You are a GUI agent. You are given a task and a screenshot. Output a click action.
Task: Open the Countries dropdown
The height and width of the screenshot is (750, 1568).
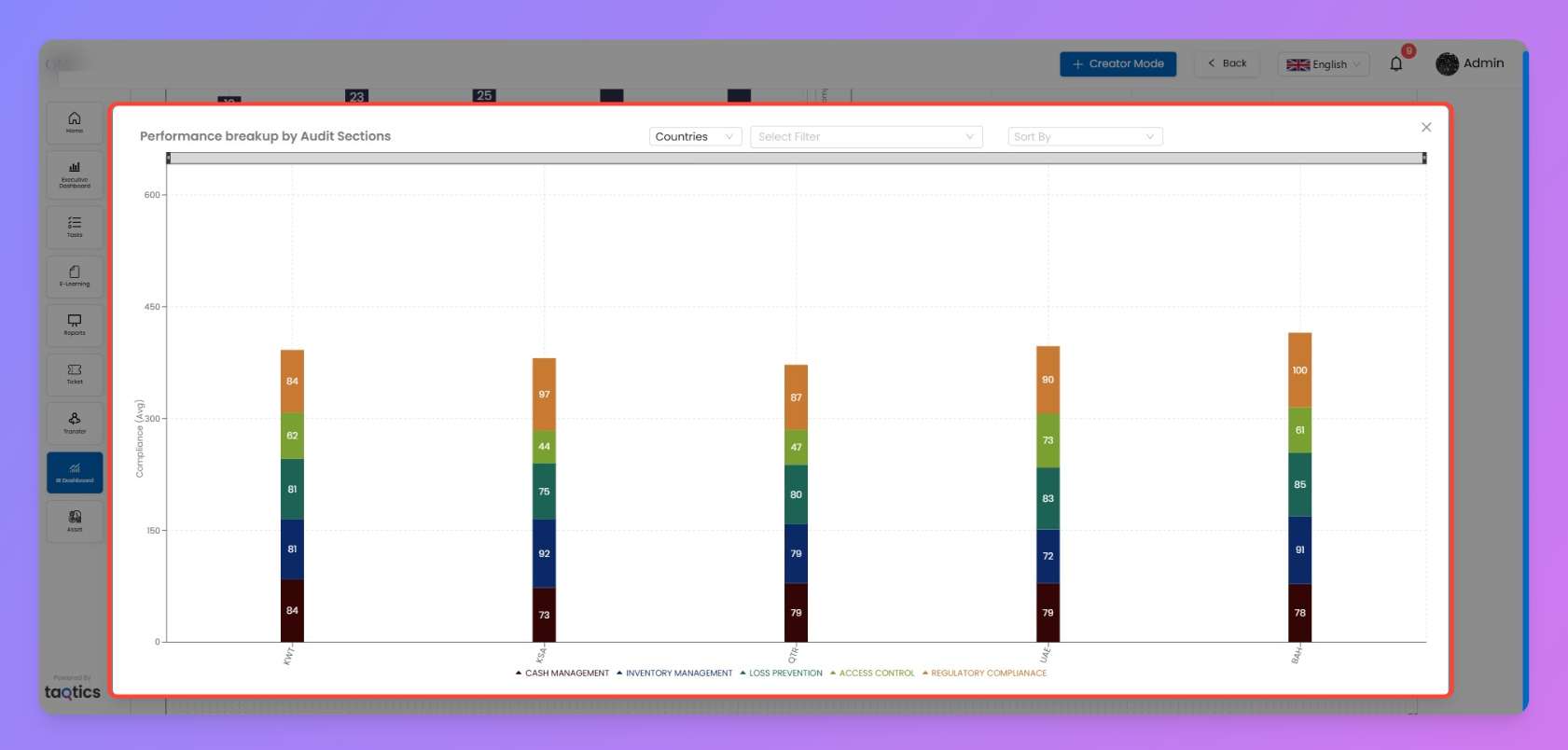click(x=695, y=137)
